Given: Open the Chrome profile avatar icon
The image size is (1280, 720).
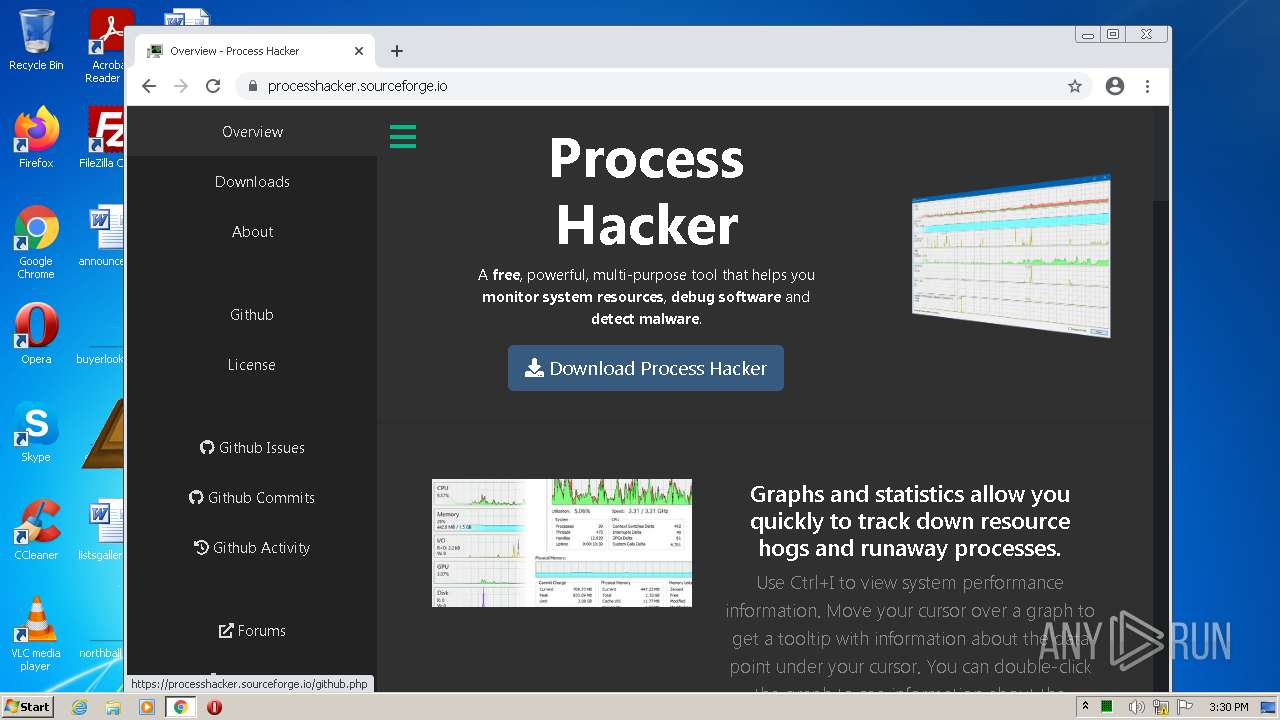Looking at the screenshot, I should coord(1115,86).
